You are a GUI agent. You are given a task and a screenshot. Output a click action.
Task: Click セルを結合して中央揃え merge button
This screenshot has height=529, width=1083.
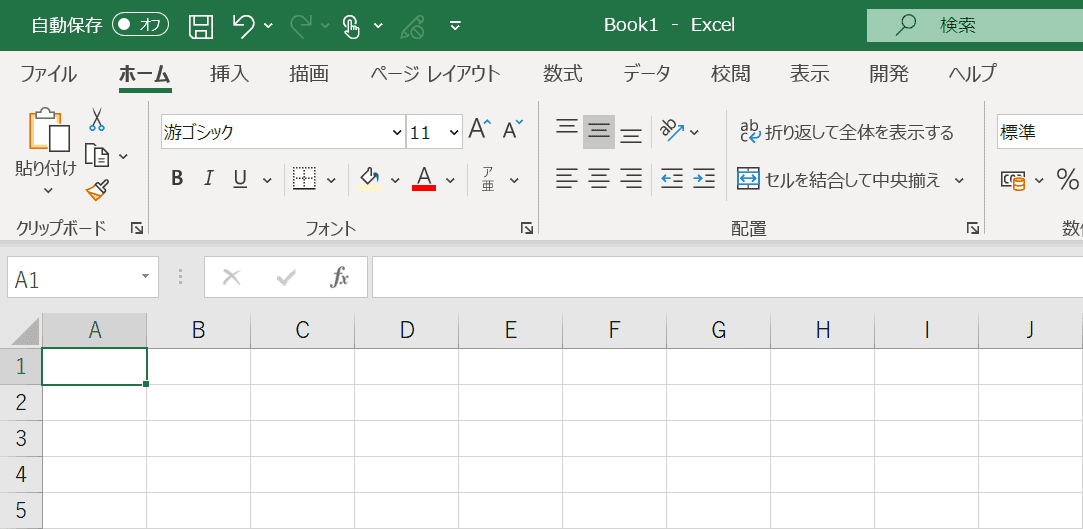pyautogui.click(x=840, y=180)
